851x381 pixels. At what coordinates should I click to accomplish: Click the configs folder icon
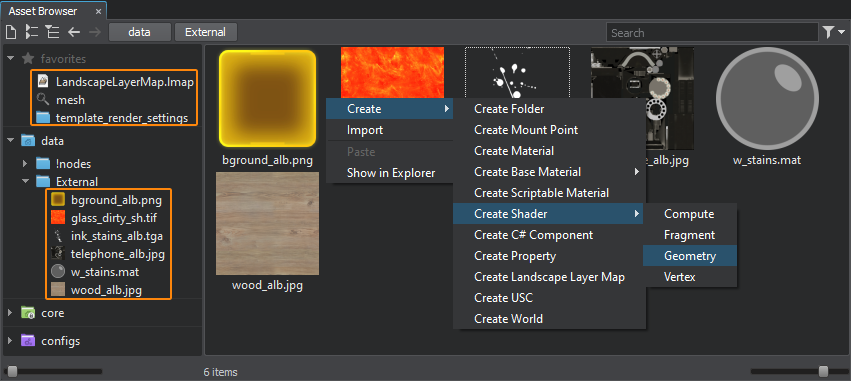[x=28, y=341]
